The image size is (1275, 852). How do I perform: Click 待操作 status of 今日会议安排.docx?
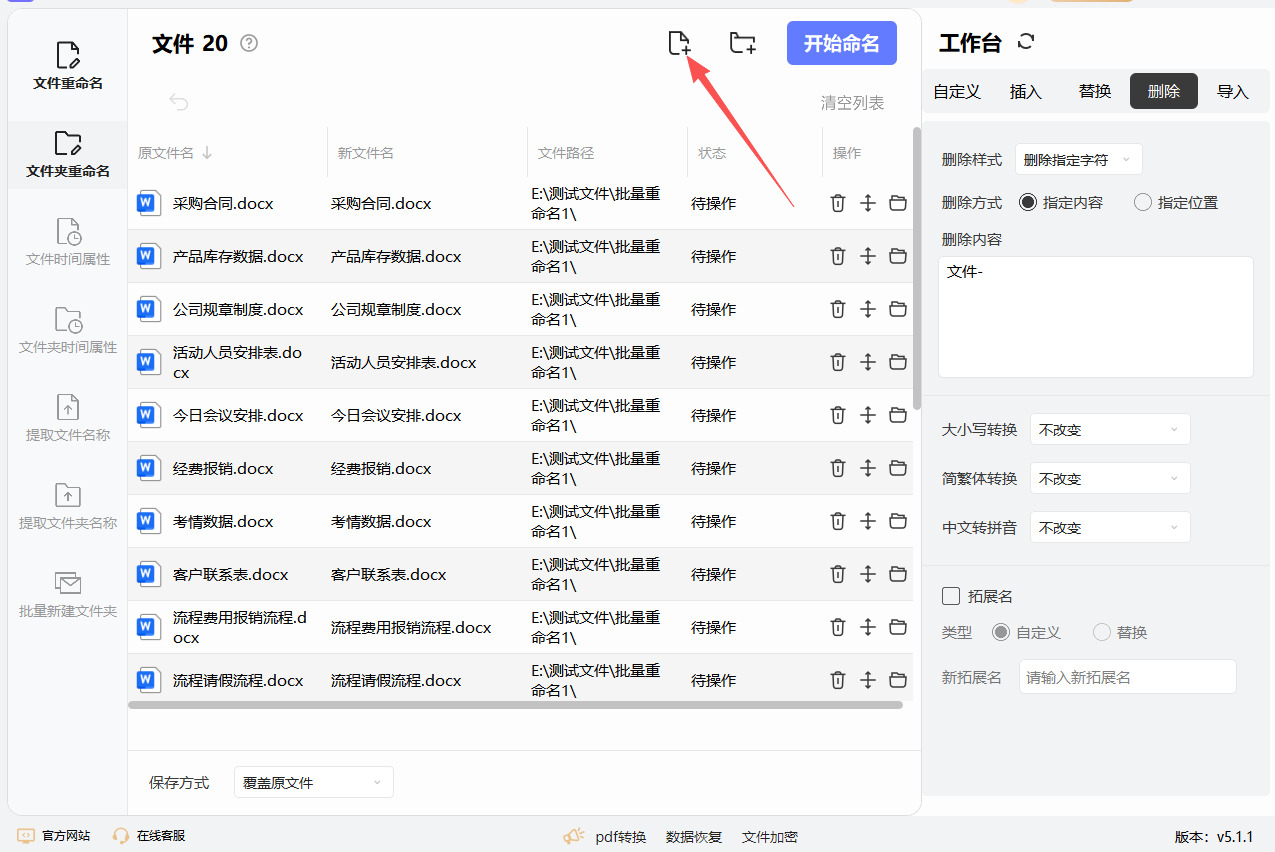coord(713,415)
